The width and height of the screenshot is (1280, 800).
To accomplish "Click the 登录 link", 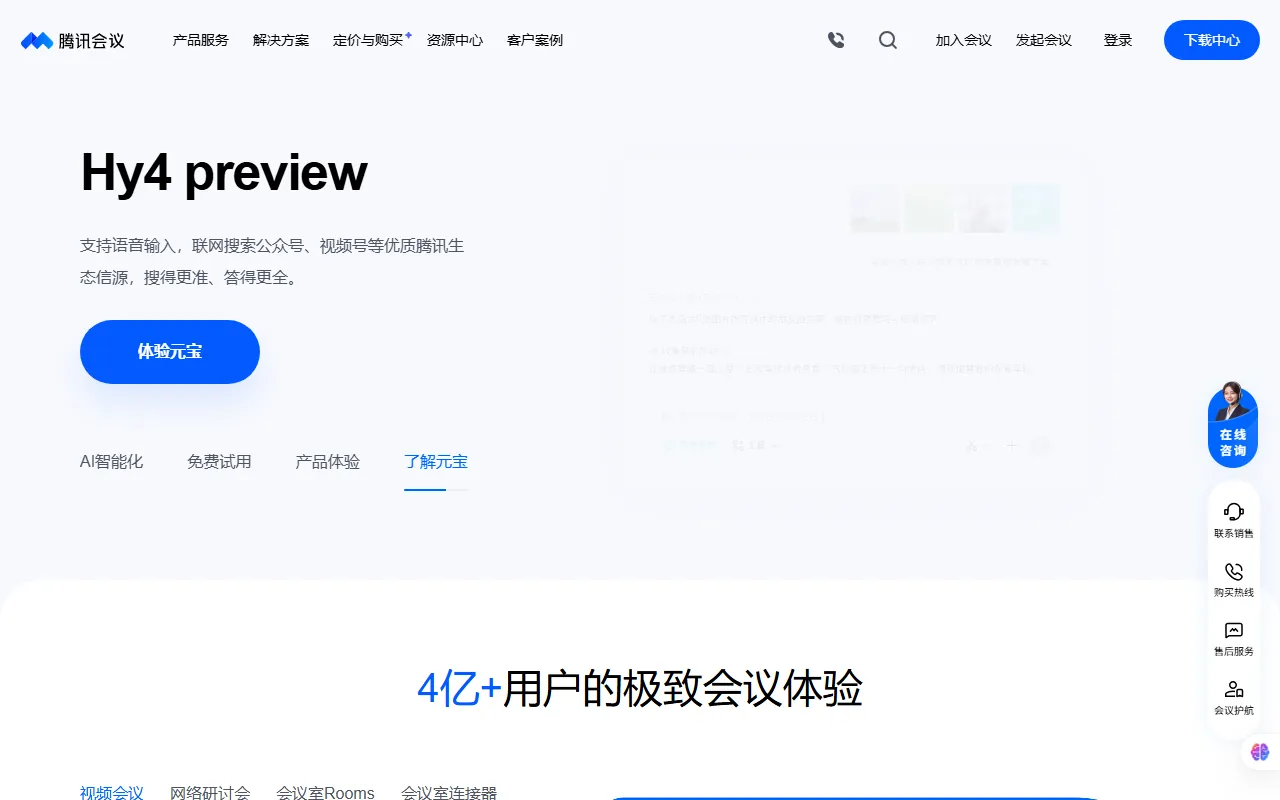I will [1118, 40].
